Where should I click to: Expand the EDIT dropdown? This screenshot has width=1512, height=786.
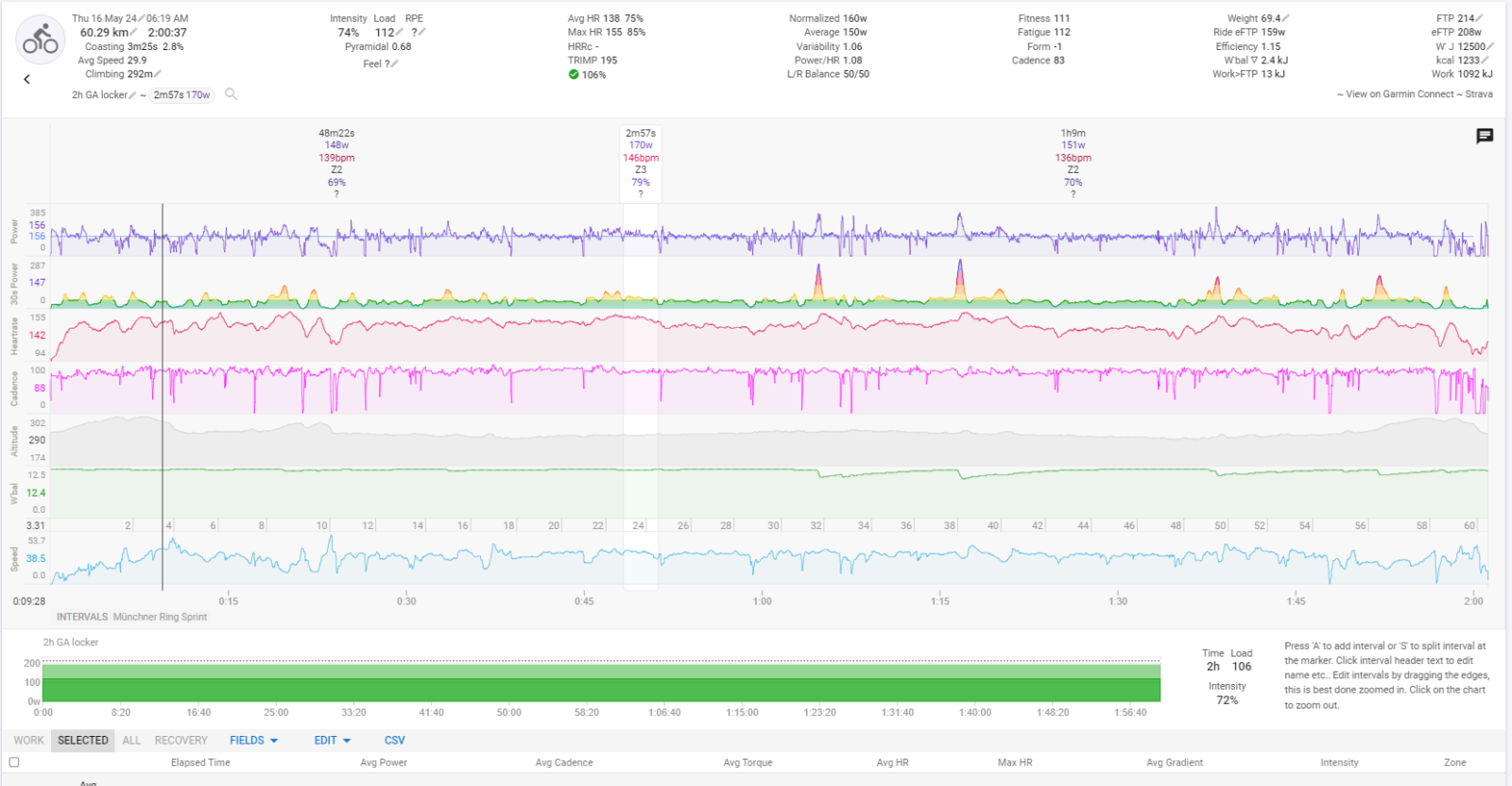[x=332, y=741]
